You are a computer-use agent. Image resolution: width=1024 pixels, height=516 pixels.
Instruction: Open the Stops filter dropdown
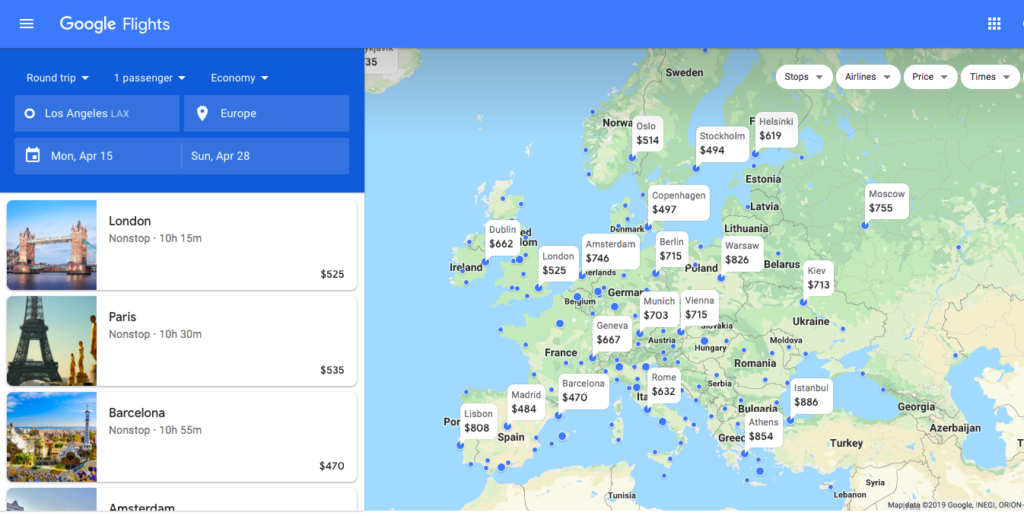point(804,77)
